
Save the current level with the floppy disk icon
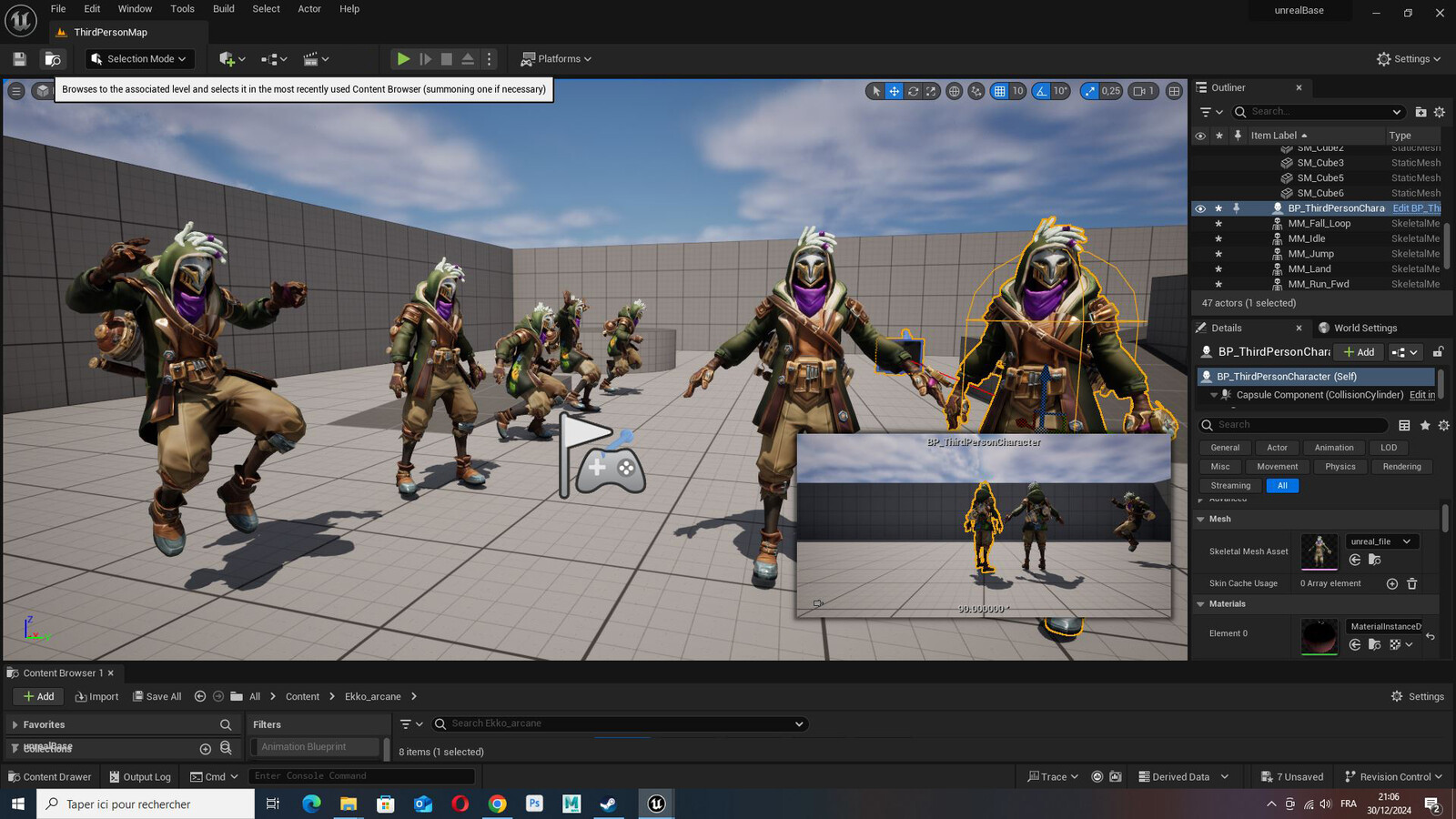point(19,59)
